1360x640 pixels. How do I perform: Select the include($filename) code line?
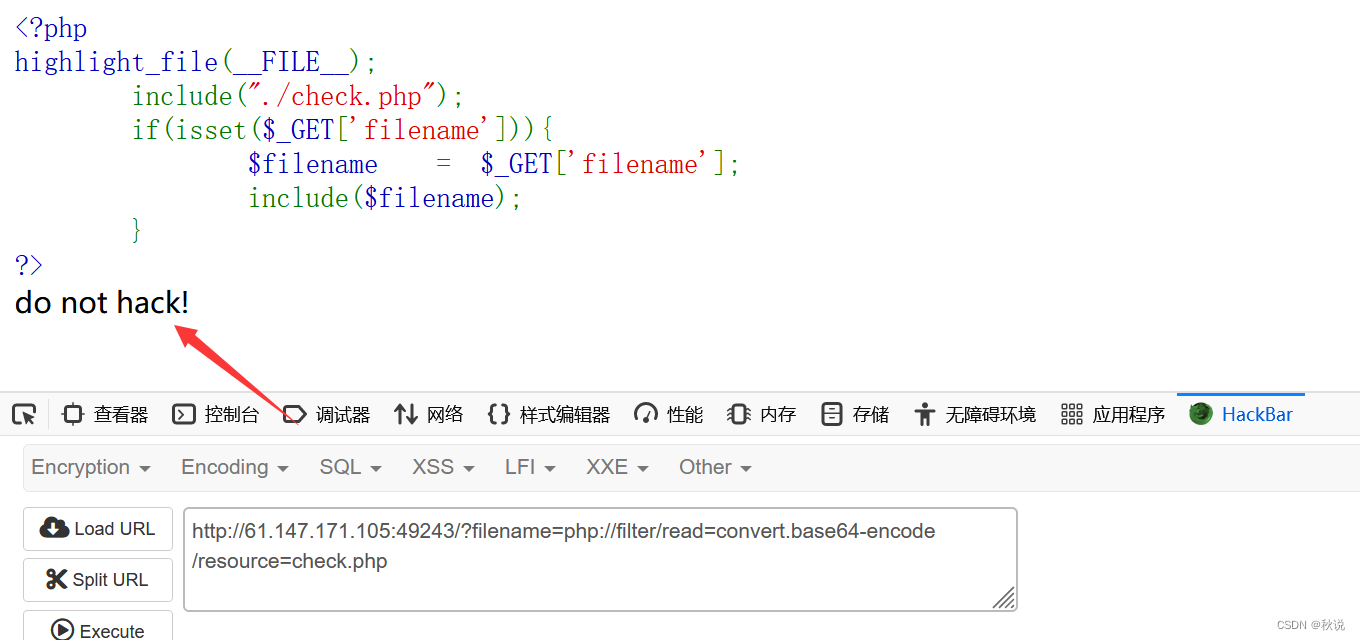(x=385, y=198)
